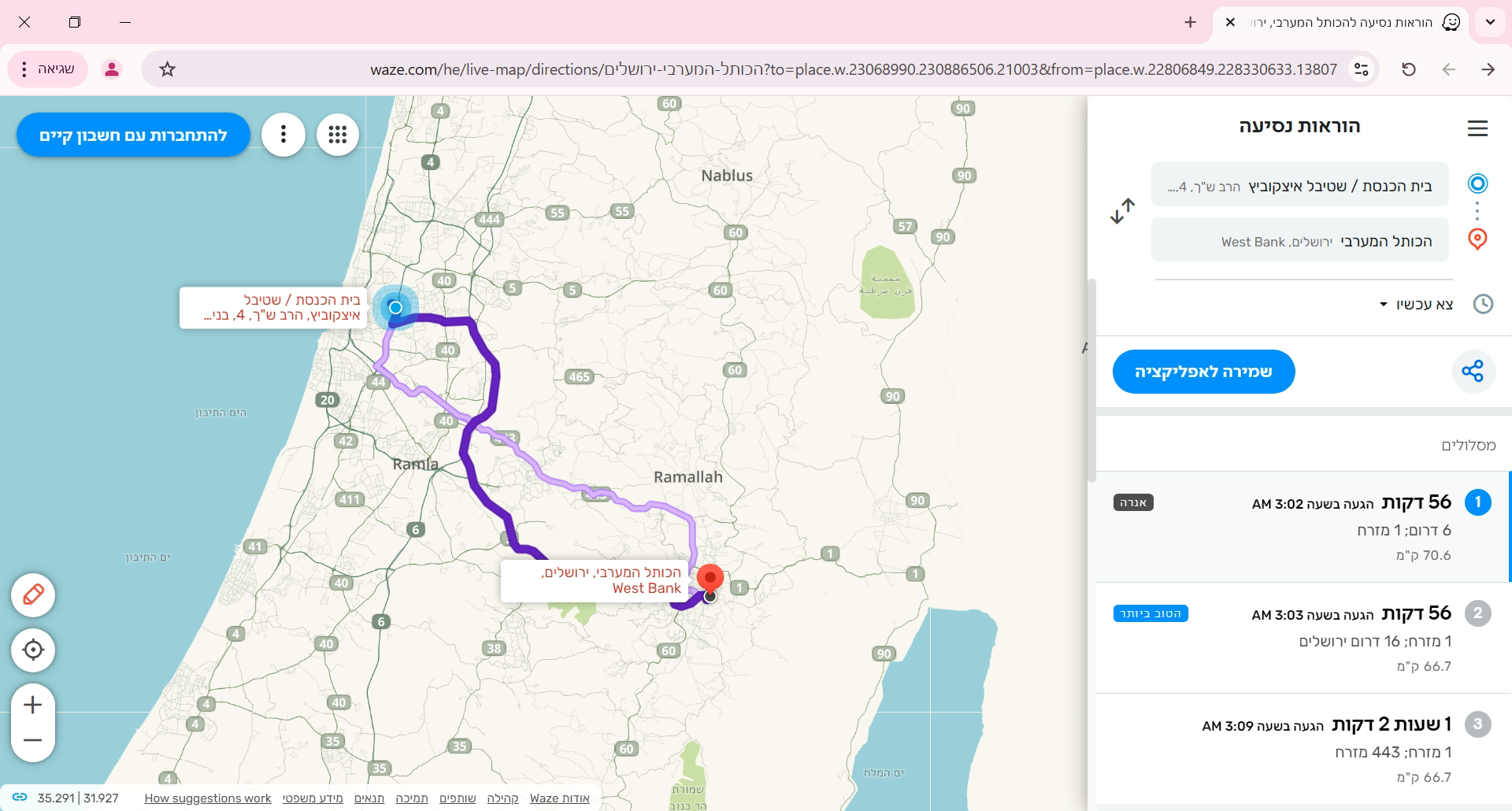Open the 'תנאים' footer link
Screen dimensions: 1512x811
click(369, 798)
